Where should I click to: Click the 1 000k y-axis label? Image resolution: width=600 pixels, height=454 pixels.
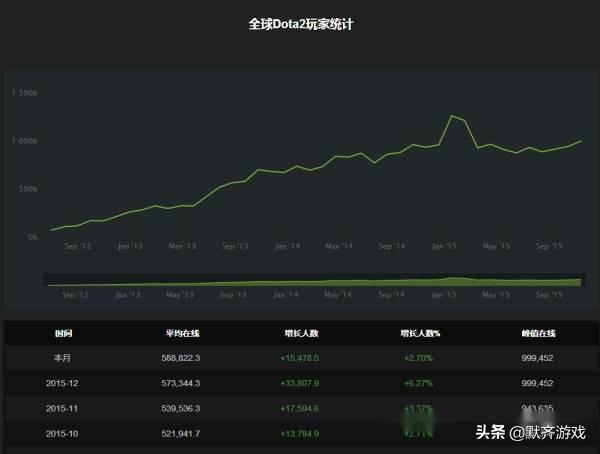click(x=25, y=141)
